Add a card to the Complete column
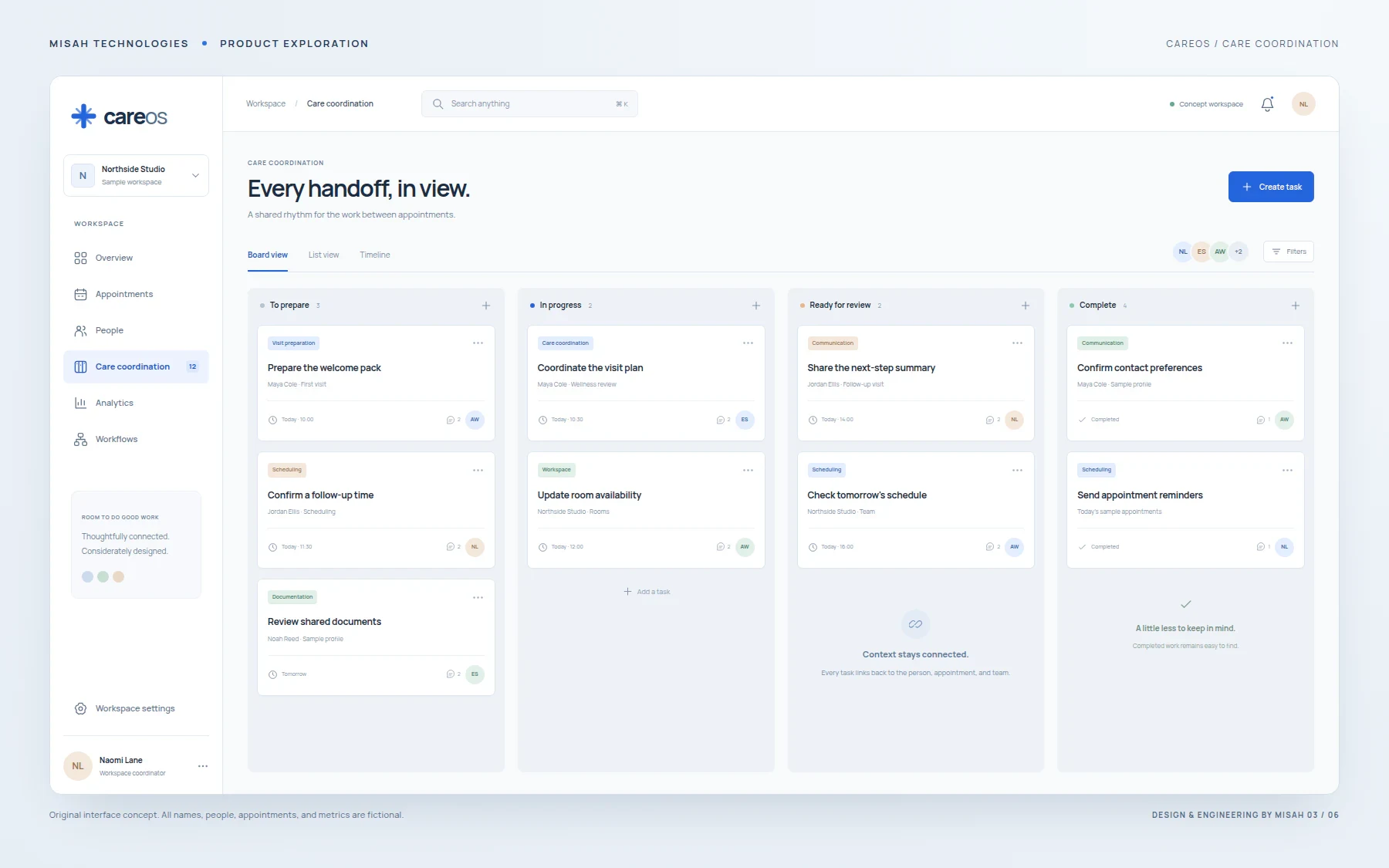Image resolution: width=1389 pixels, height=868 pixels. point(1296,306)
